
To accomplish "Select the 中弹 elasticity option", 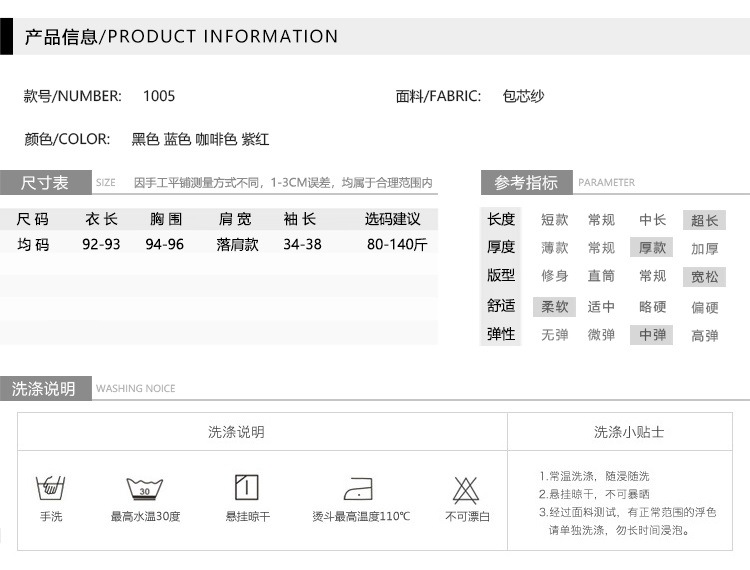I will click(x=651, y=335).
